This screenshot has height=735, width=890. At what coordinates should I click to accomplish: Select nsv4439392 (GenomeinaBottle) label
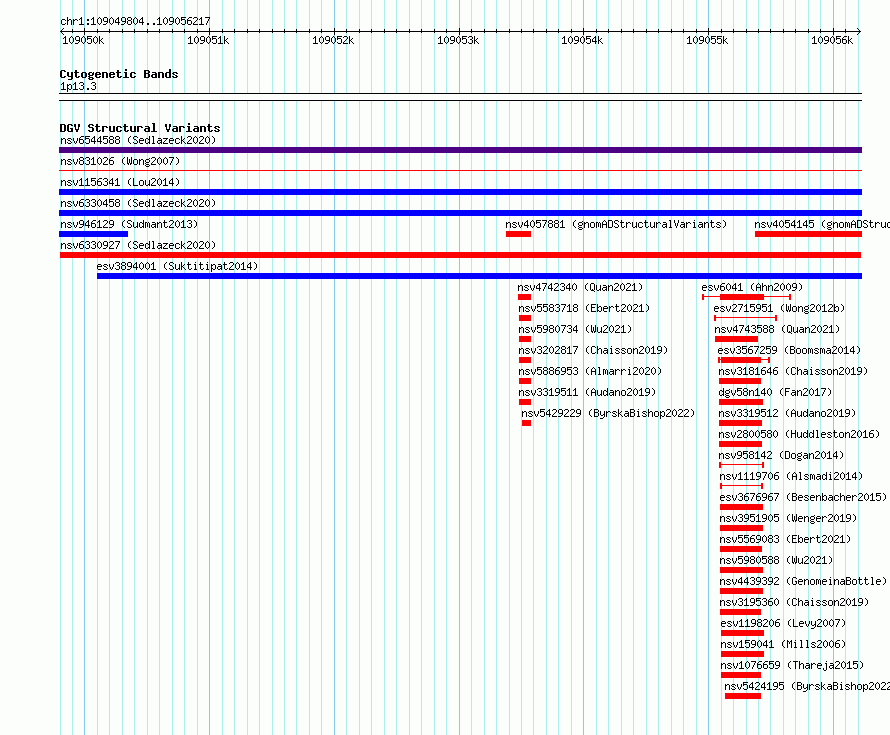(803, 581)
